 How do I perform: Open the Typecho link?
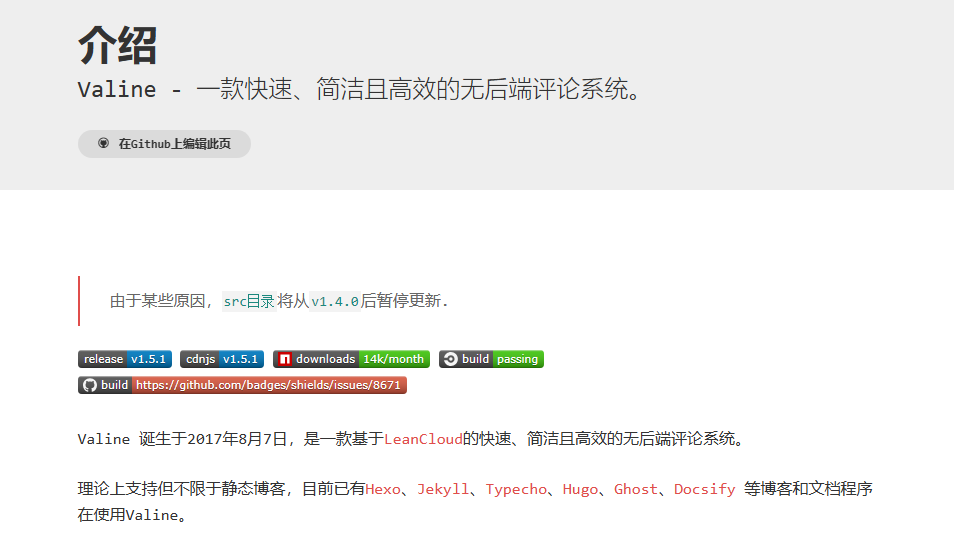(516, 489)
